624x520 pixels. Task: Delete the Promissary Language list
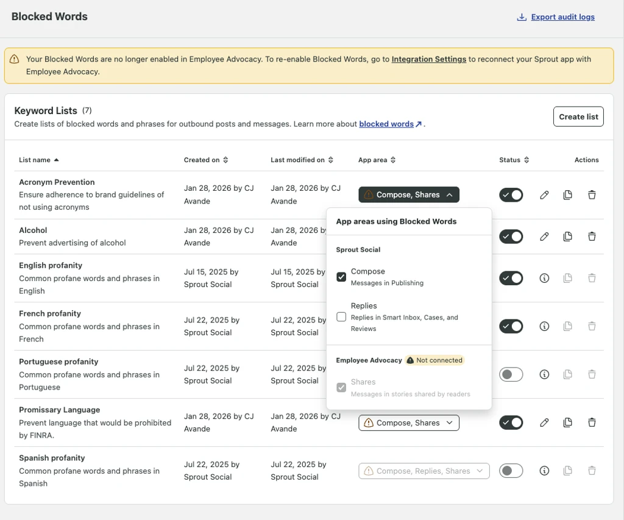(592, 423)
